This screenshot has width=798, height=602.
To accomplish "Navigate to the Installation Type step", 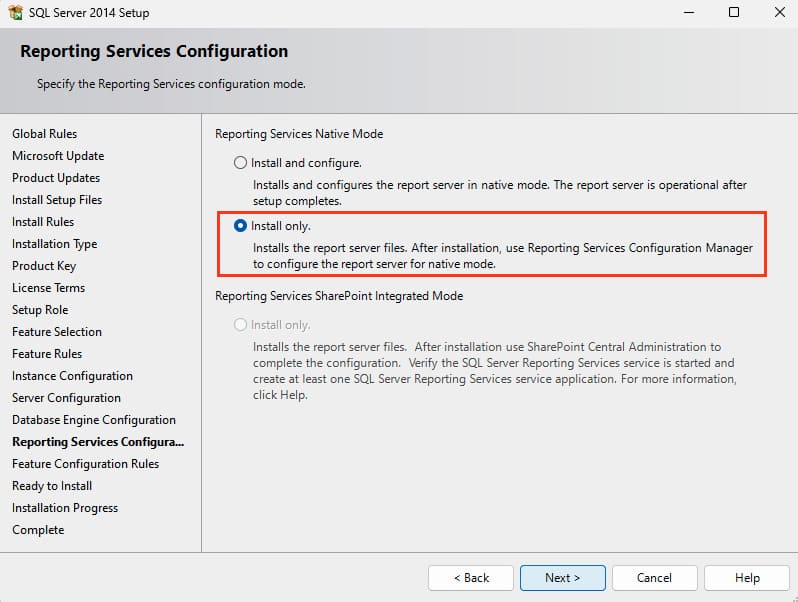I will 54,244.
